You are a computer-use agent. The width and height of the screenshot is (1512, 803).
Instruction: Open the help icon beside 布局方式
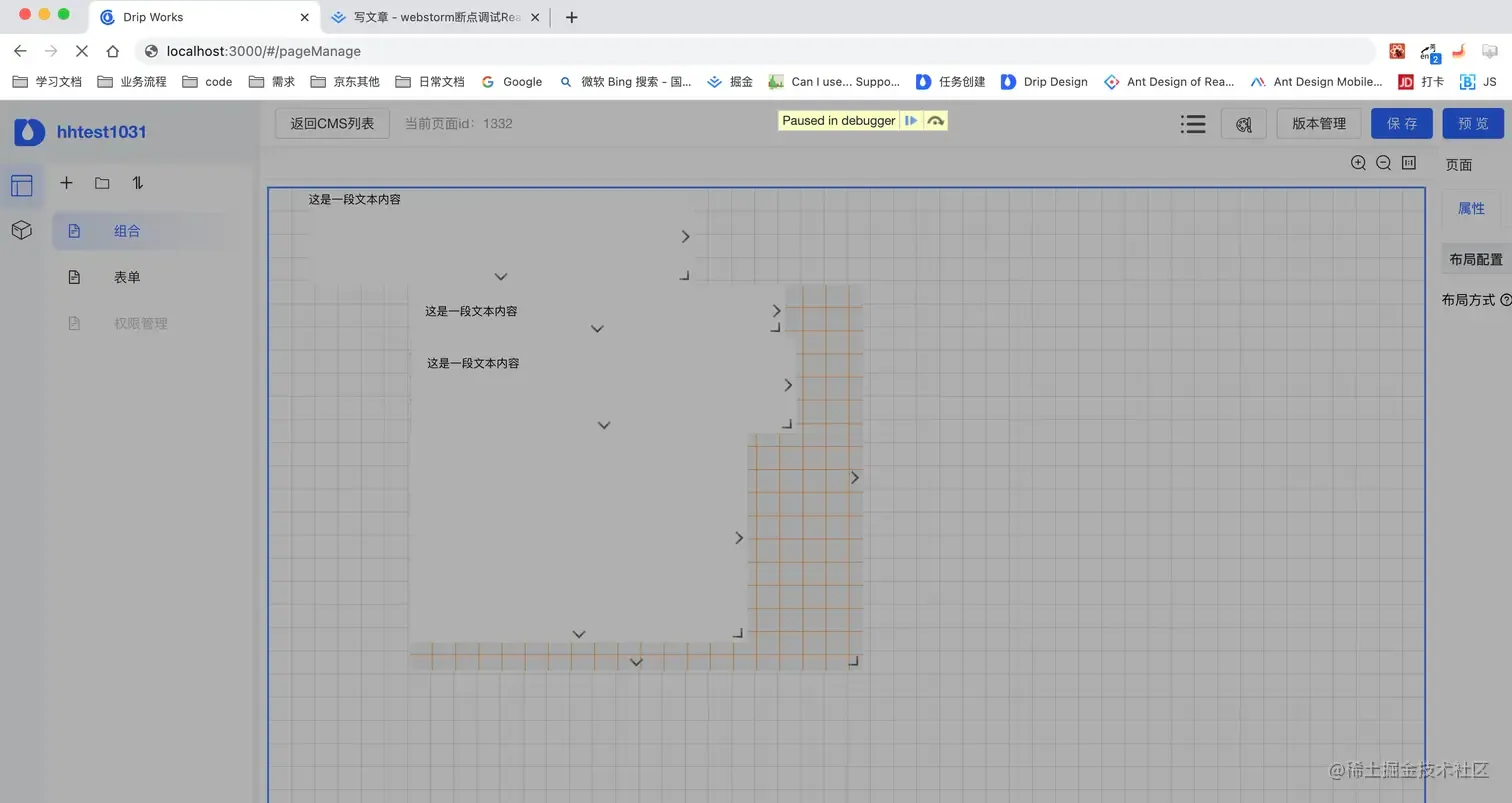1506,300
